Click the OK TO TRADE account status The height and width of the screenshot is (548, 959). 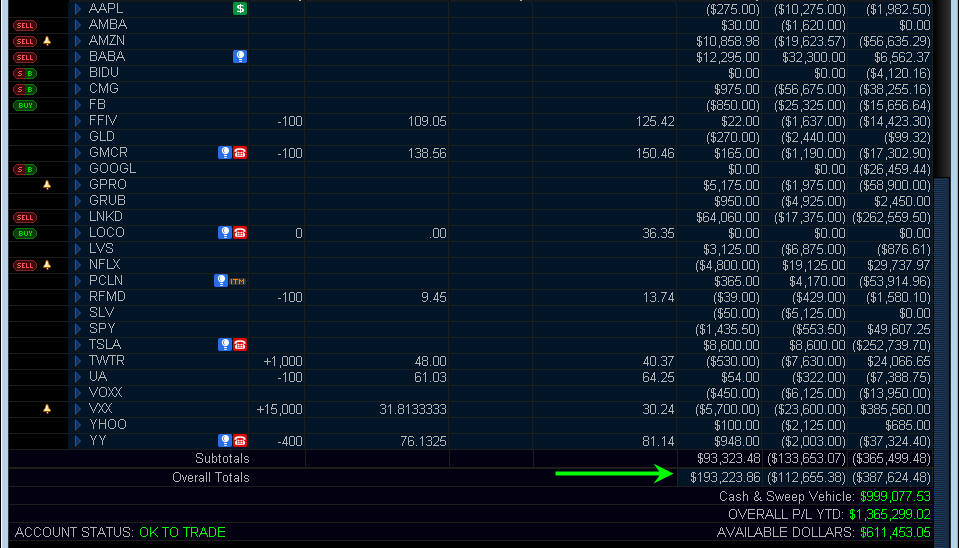(182, 533)
